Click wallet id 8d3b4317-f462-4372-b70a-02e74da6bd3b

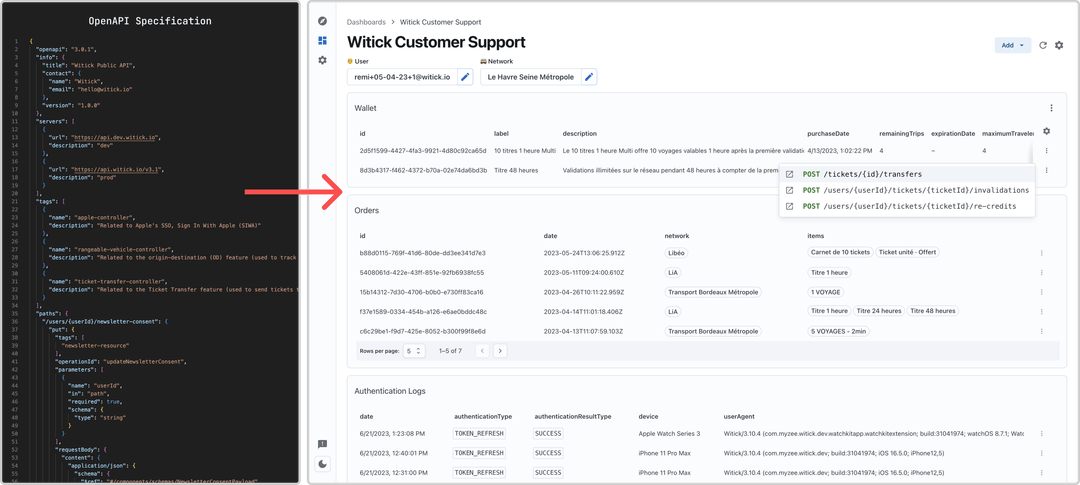(x=423, y=170)
